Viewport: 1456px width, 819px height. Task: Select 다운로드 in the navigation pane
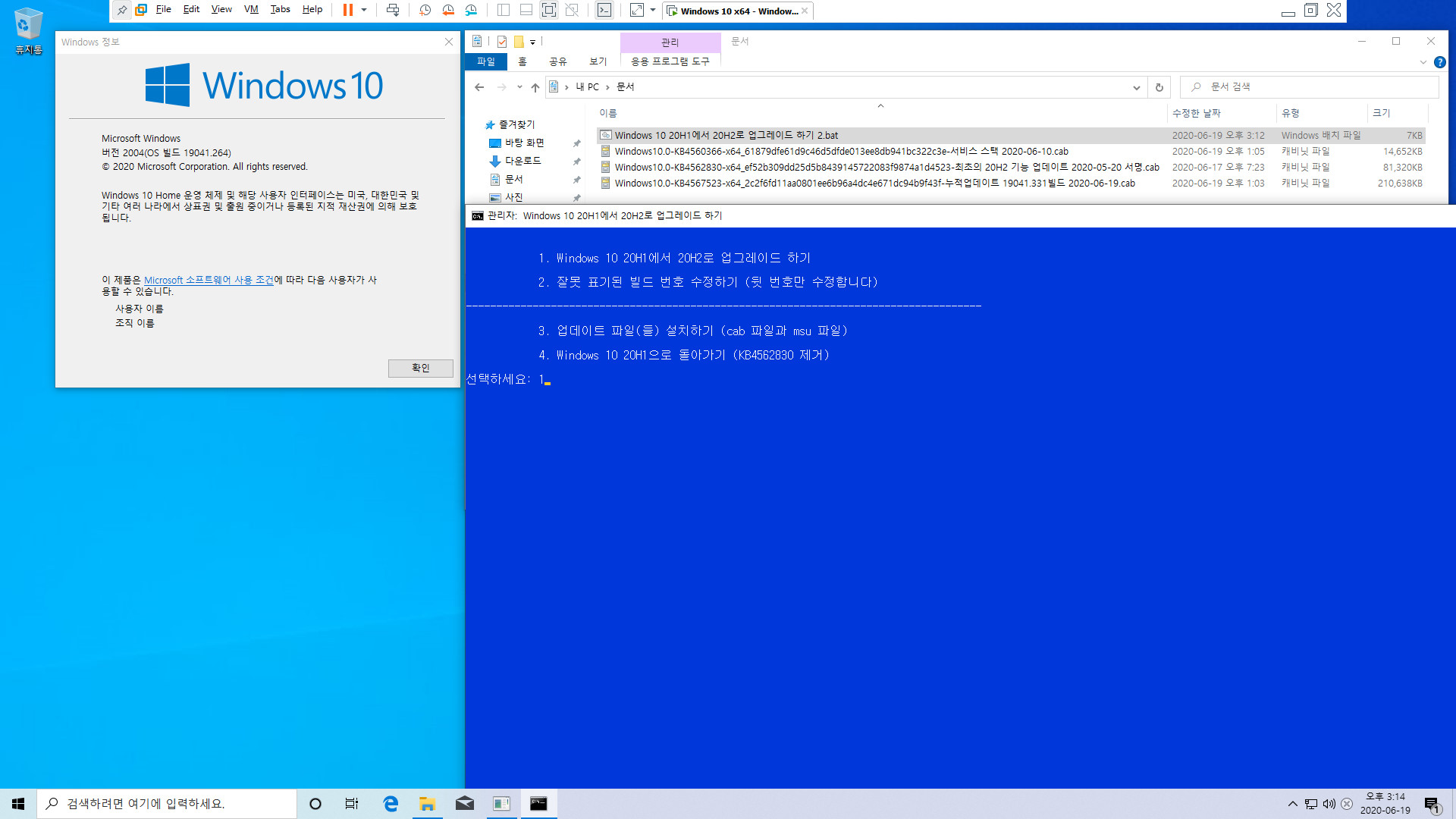[523, 161]
